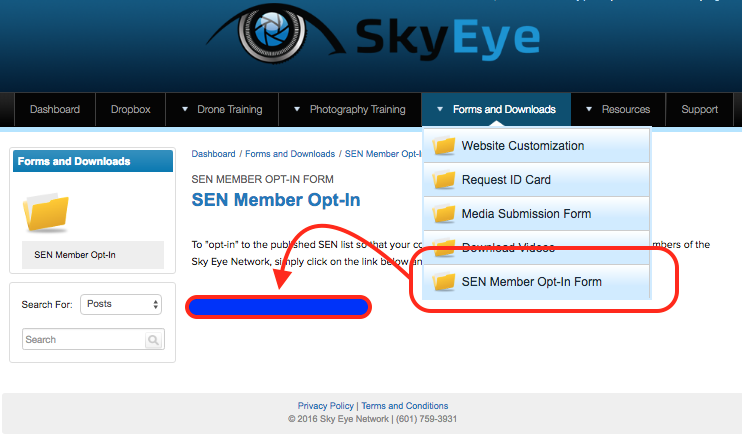The image size is (742, 441).
Task: Click the SkyEye wordmark text
Action: (x=448, y=38)
